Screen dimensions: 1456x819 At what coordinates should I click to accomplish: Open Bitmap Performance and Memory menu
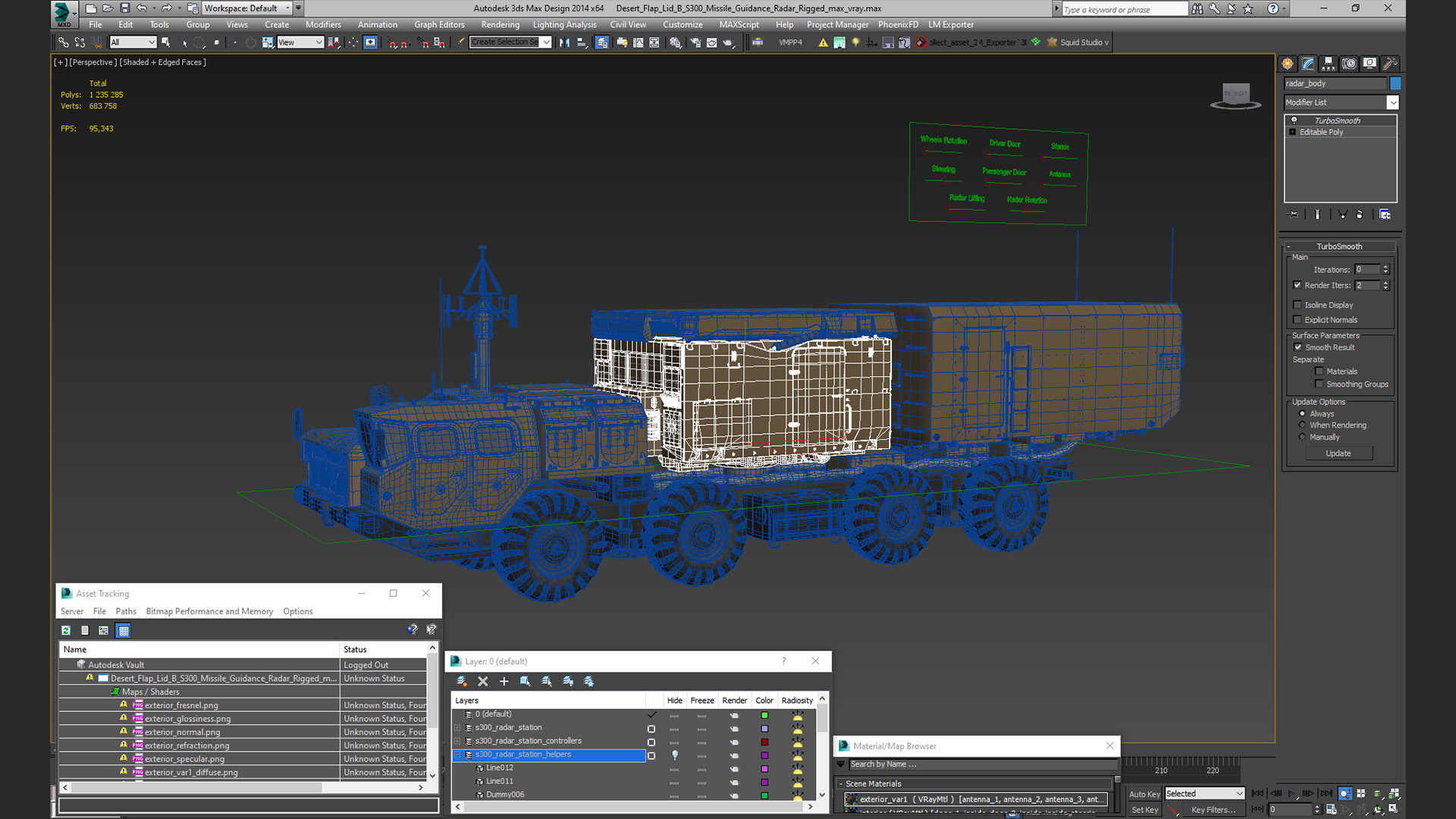tap(209, 611)
